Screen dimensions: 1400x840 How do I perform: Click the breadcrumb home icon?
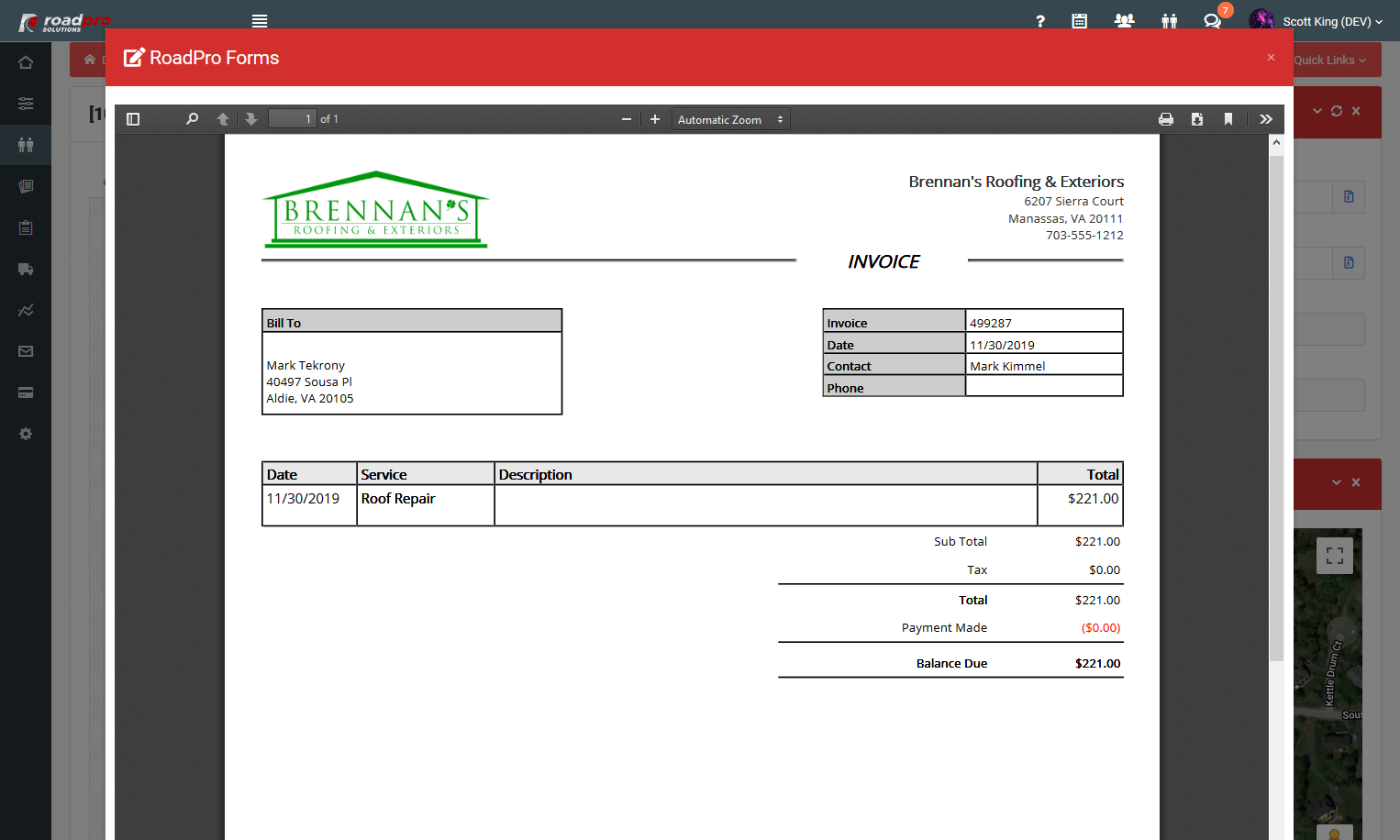(90, 60)
